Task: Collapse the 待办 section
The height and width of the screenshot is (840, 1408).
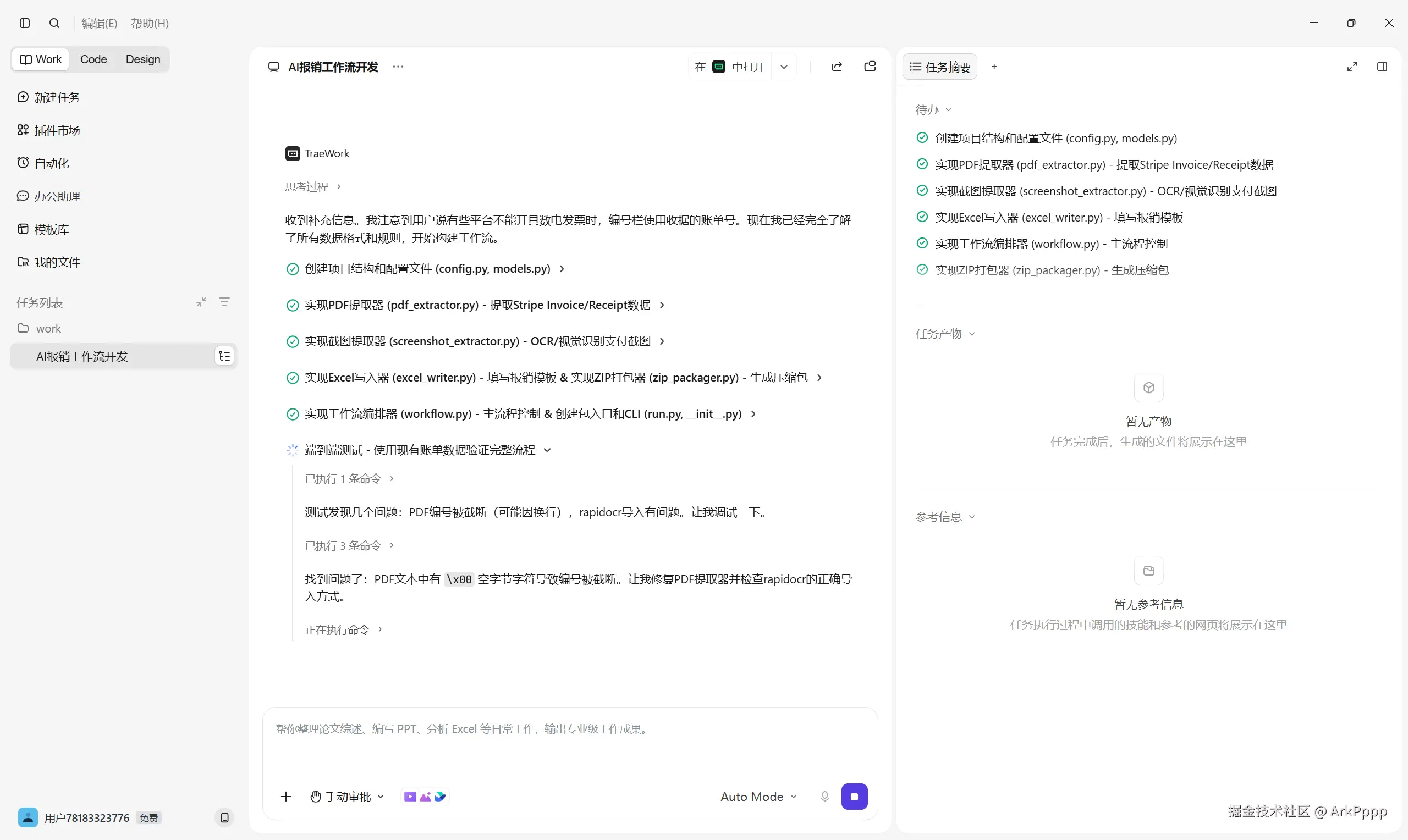Action: [933, 110]
